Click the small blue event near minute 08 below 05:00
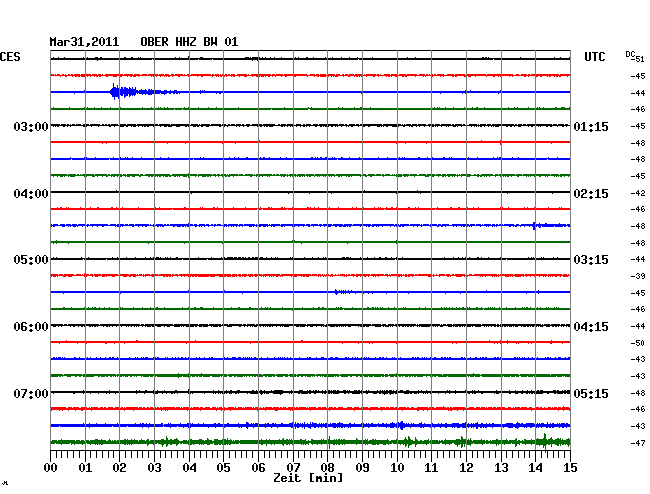Image resolution: width=650 pixels, height=494 pixels. pos(342,292)
